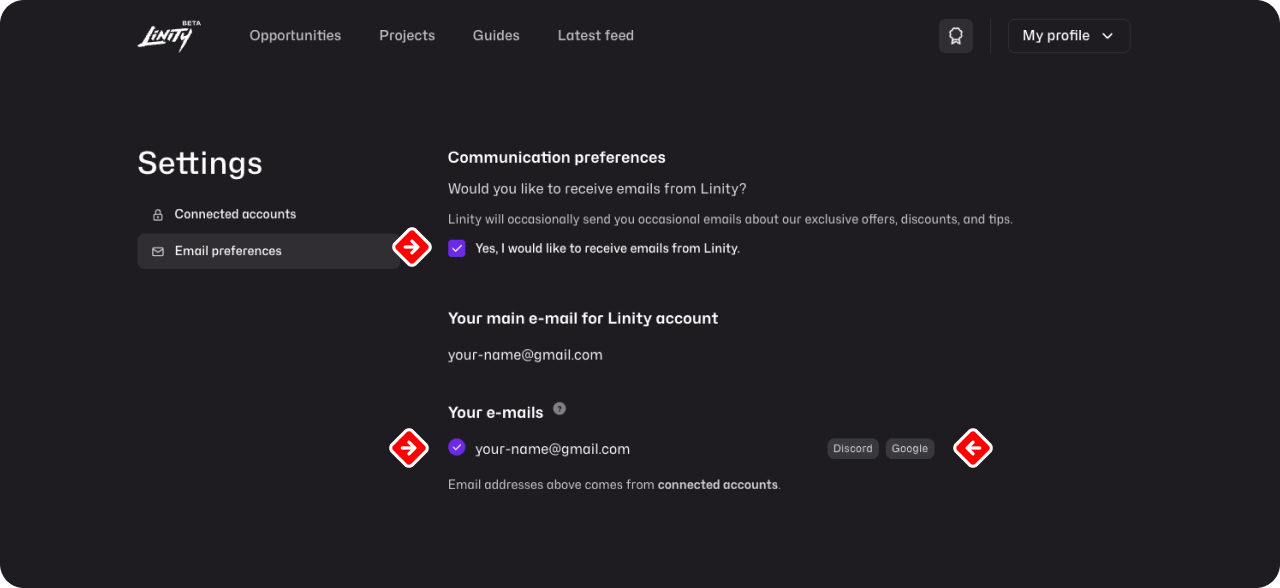Image resolution: width=1280 pixels, height=588 pixels.
Task: Uncheck the receive emails from Linity checkbox
Action: (457, 248)
